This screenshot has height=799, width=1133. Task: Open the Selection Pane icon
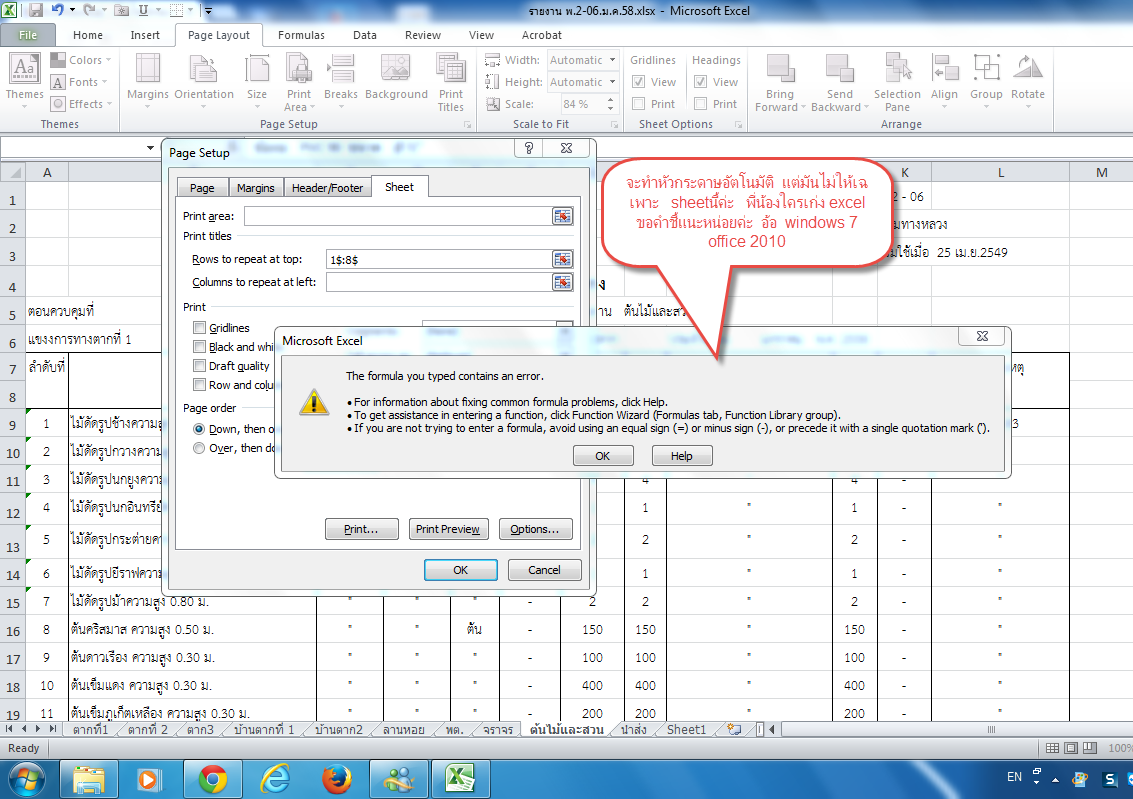tap(897, 81)
